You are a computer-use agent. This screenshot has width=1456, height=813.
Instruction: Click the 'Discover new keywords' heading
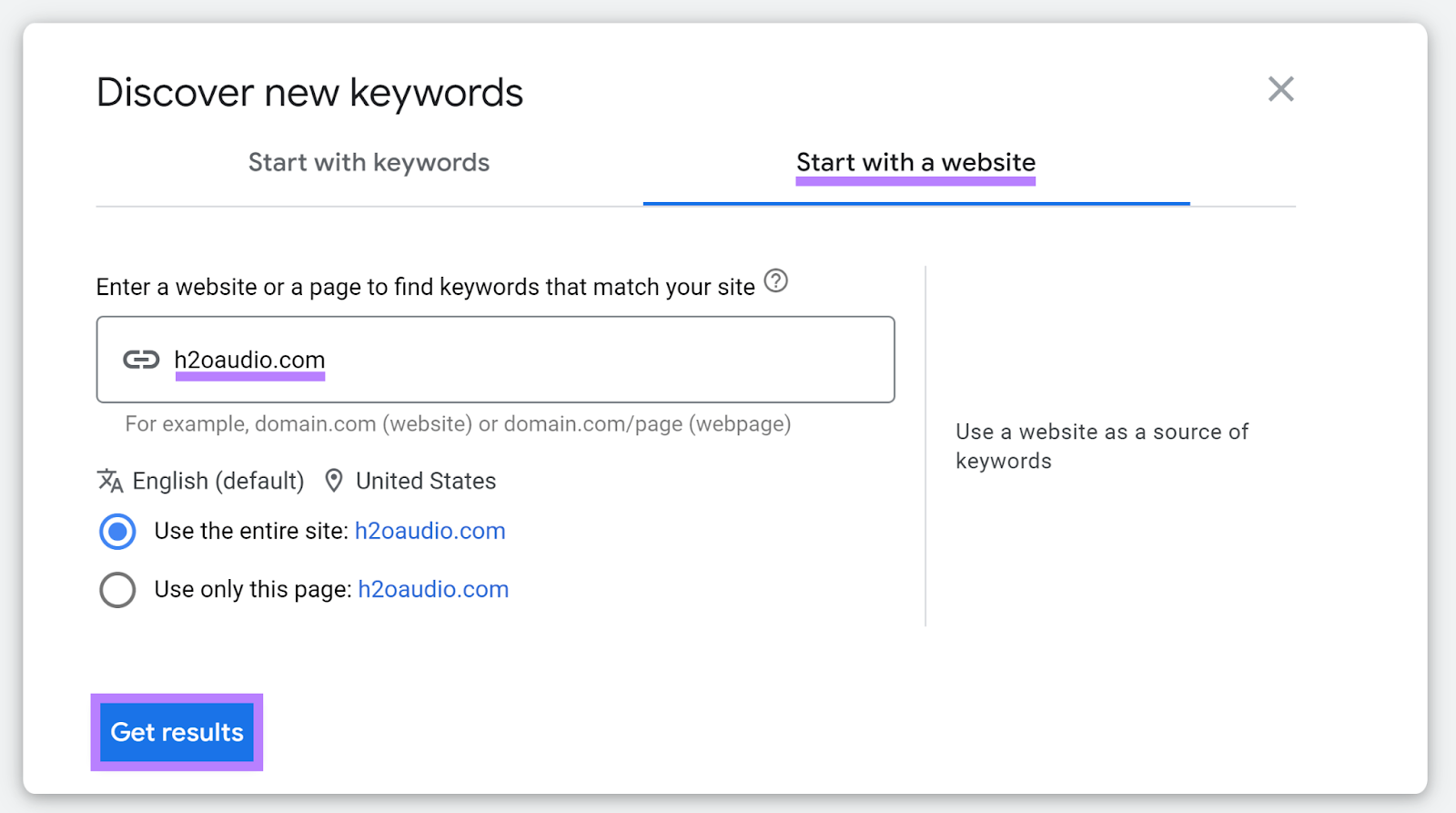309,93
